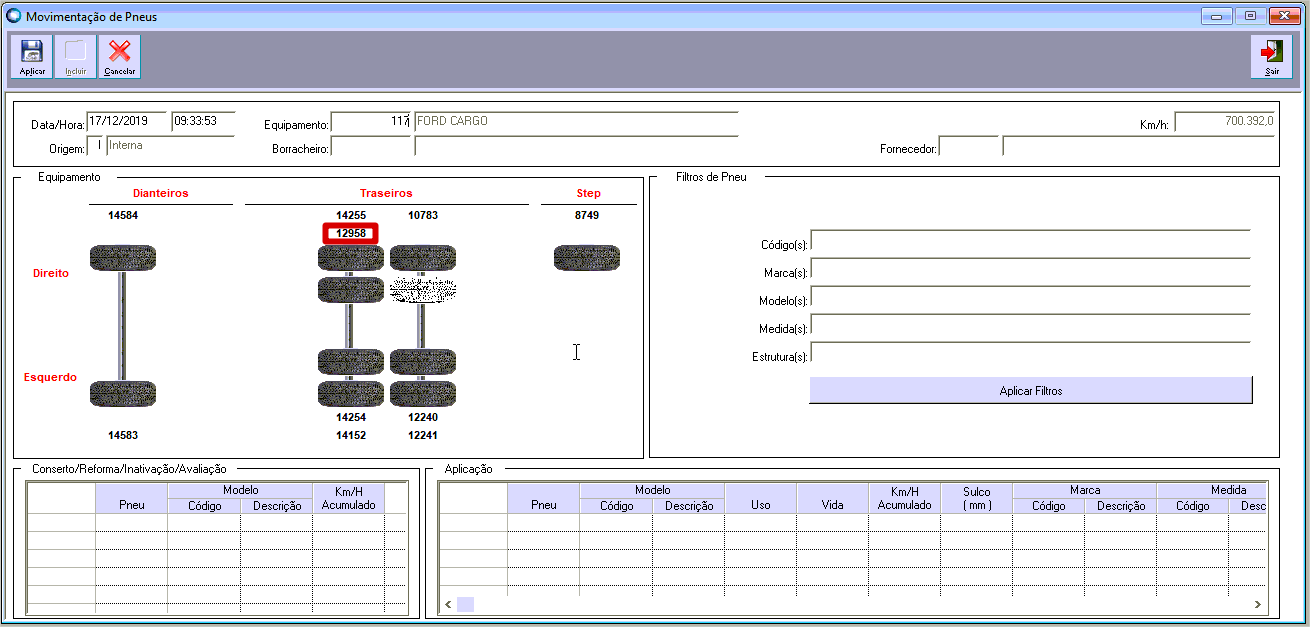The image size is (1310, 627).
Task: Minimize the Movimentação de Pneus window
Action: click(x=1219, y=16)
